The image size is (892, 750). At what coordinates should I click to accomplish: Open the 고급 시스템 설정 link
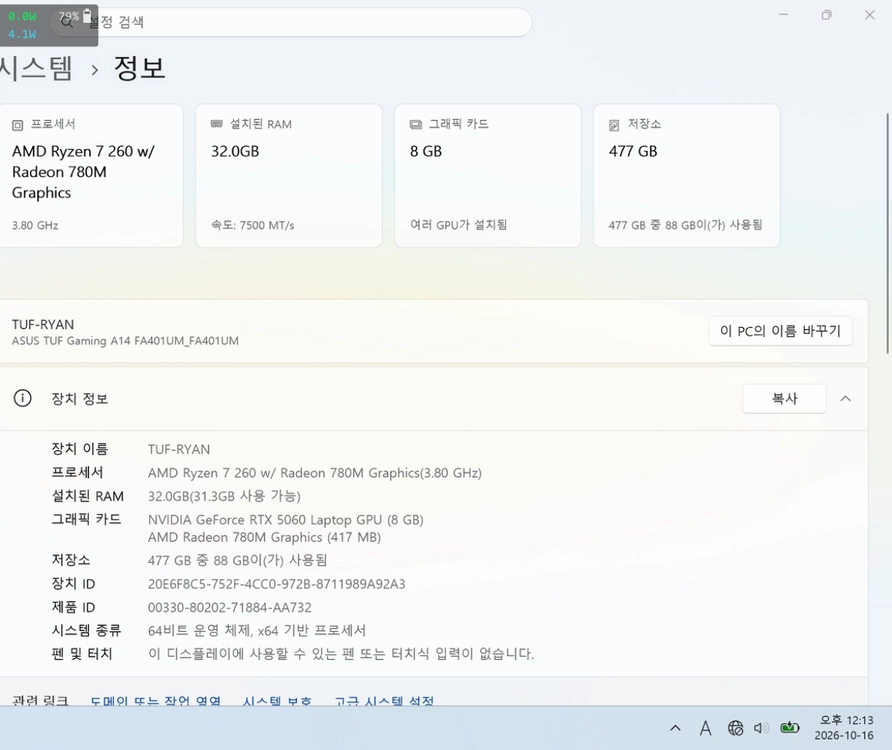[x=384, y=701]
